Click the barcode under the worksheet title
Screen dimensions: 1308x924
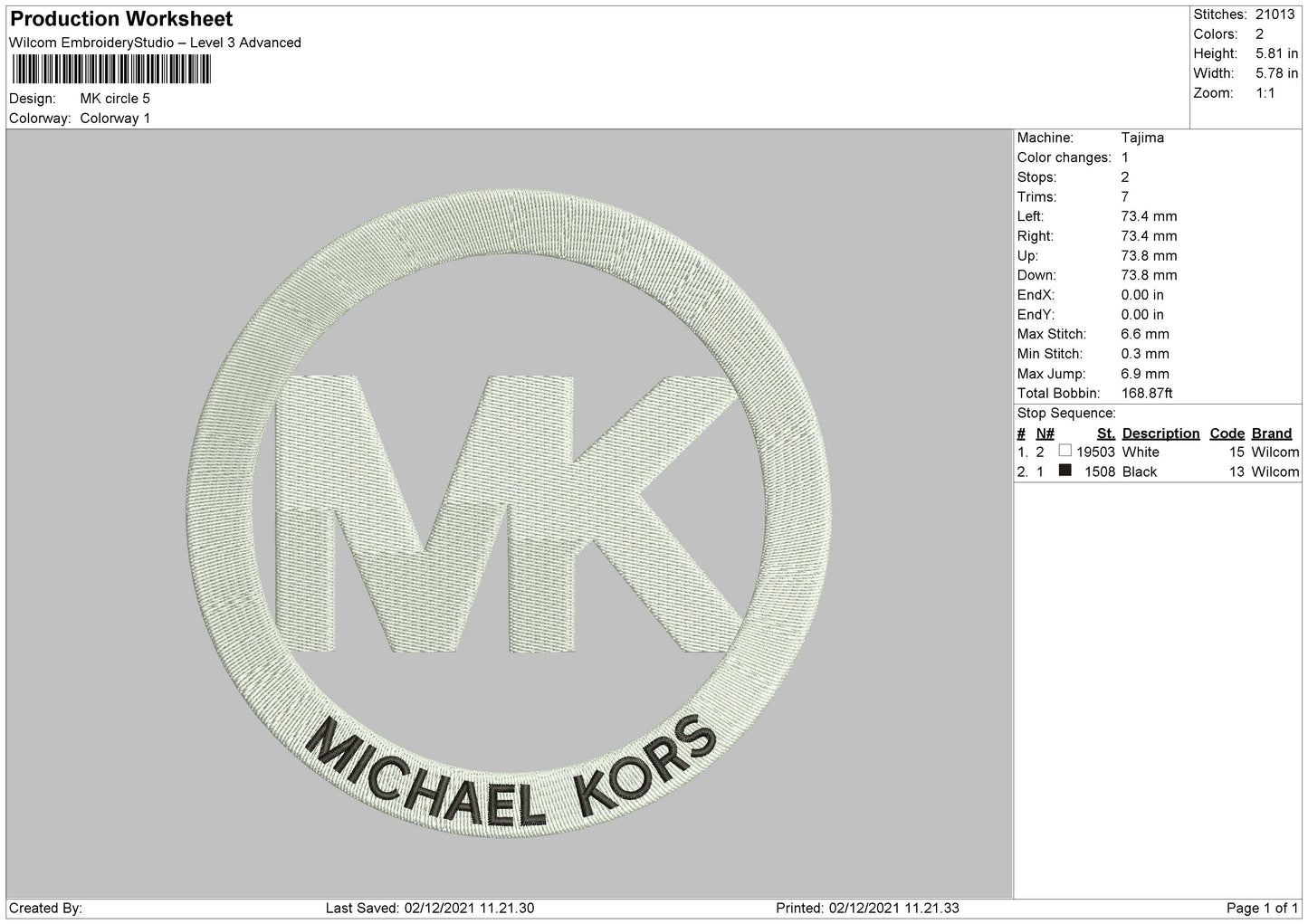coord(110,70)
